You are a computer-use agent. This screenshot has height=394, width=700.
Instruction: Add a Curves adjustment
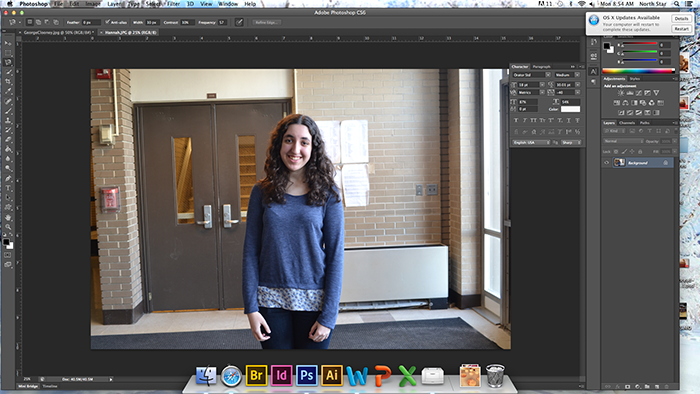pyautogui.click(x=639, y=93)
